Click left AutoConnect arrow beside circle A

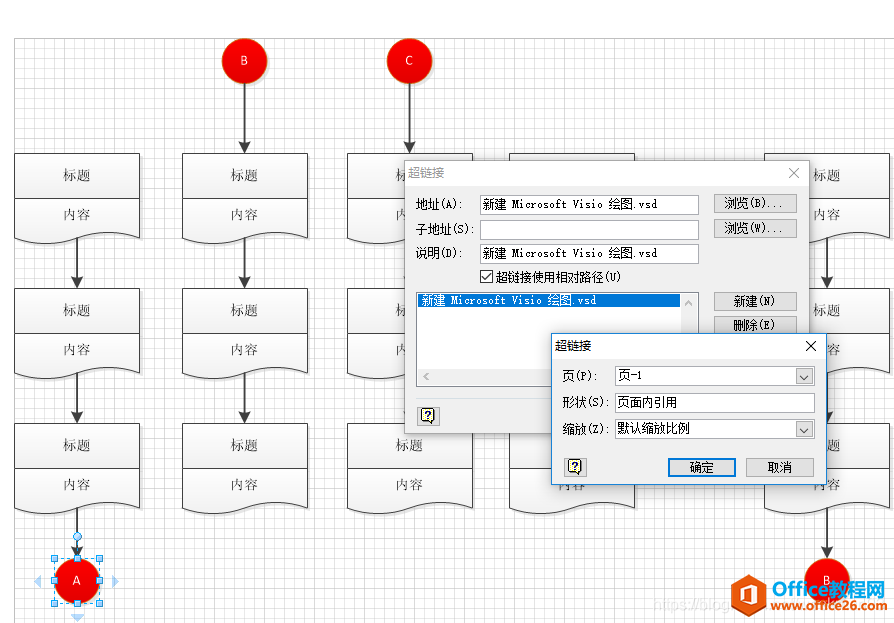(x=38, y=581)
